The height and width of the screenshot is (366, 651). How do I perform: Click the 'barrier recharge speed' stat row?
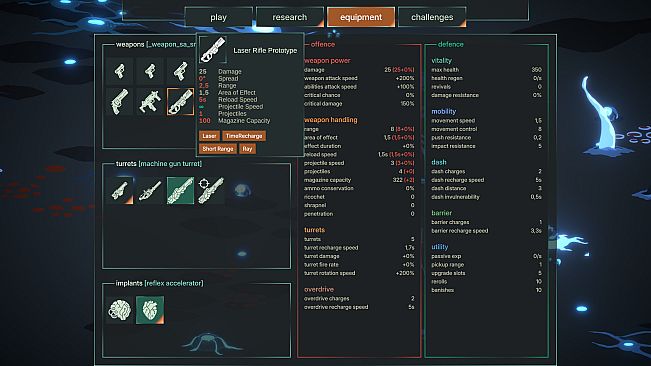pos(487,231)
